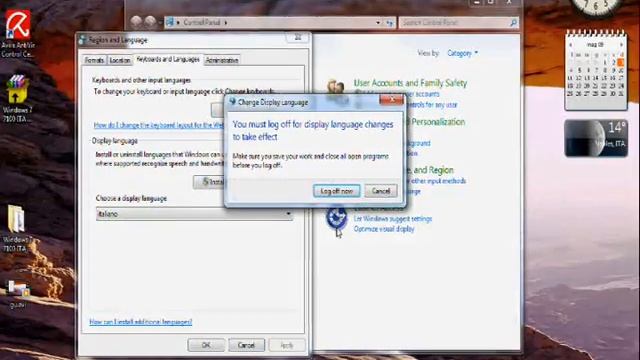The image size is (640, 360).
Task: Click the search magnifier icon in Control Panel
Action: [513, 22]
